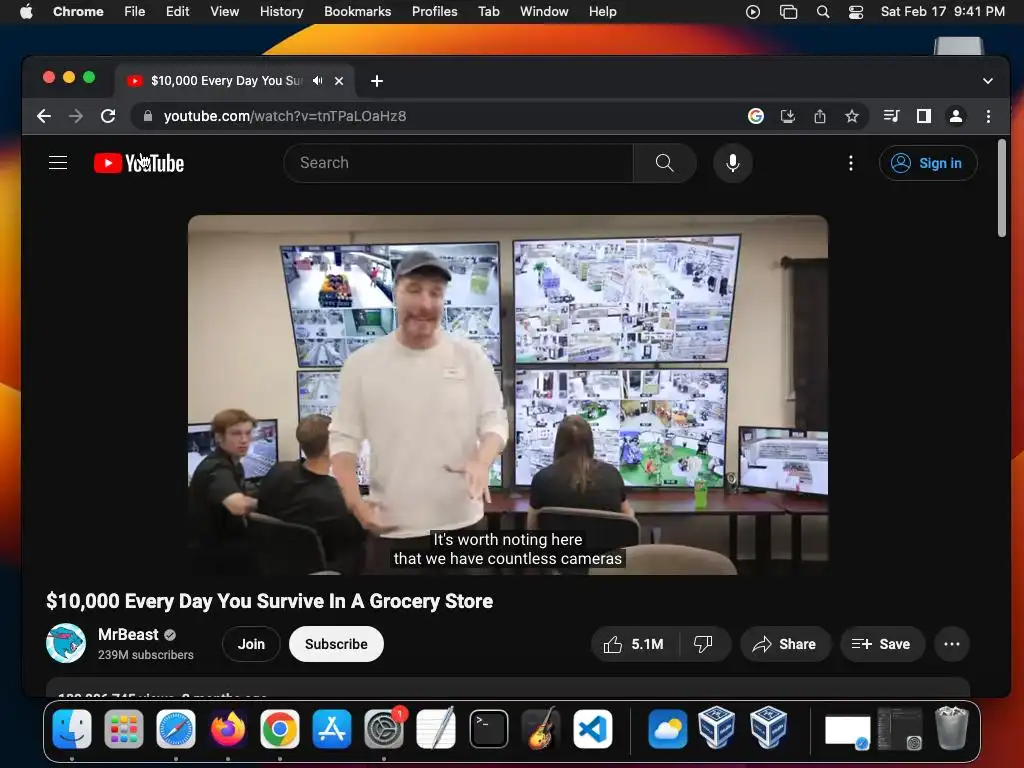The image size is (1024, 768).
Task: Open the Chrome app menu
Action: 78,11
